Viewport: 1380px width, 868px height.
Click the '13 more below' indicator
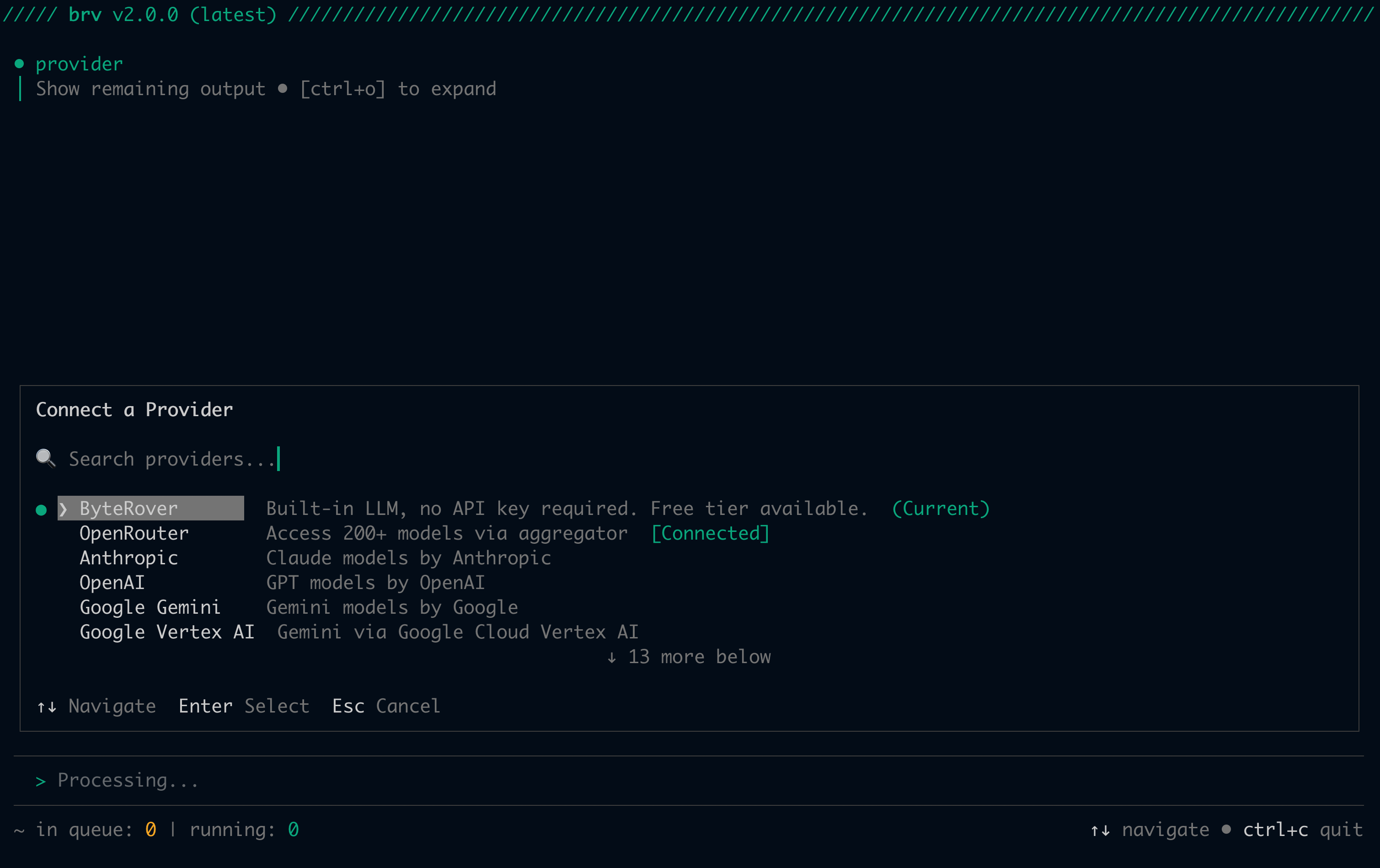click(x=689, y=657)
